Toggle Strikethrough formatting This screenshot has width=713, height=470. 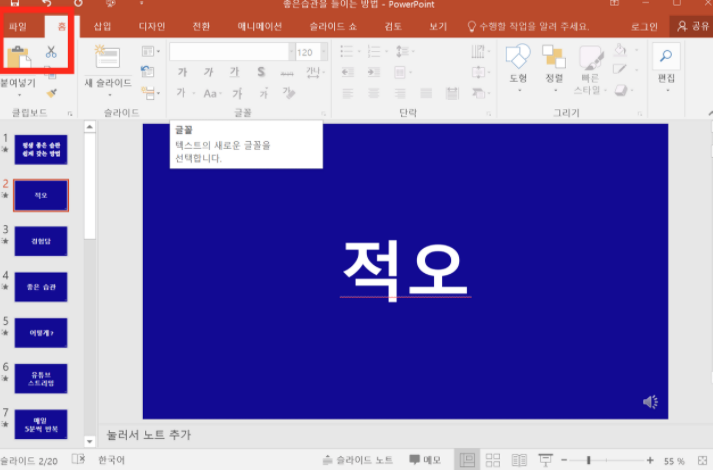coord(287,72)
